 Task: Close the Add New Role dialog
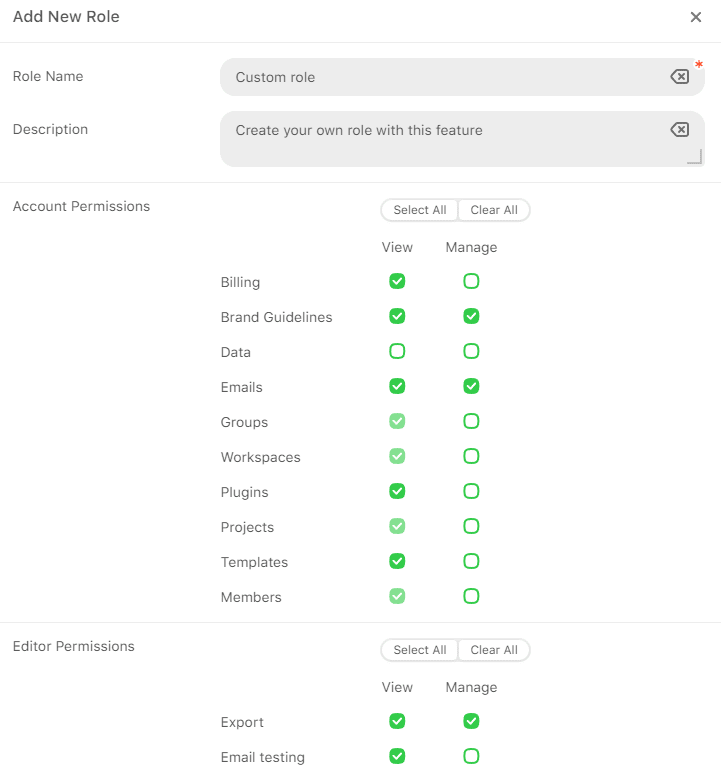(x=696, y=17)
